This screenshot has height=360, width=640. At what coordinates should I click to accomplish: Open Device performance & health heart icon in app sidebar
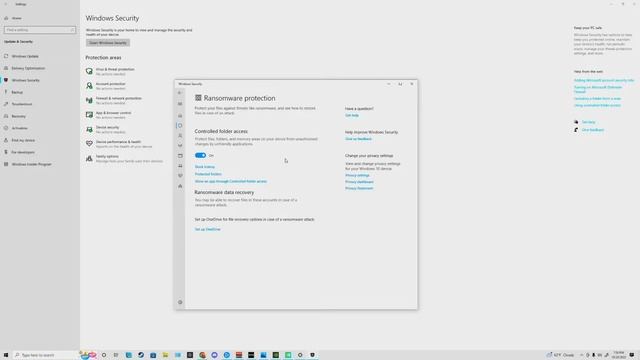coord(180,176)
